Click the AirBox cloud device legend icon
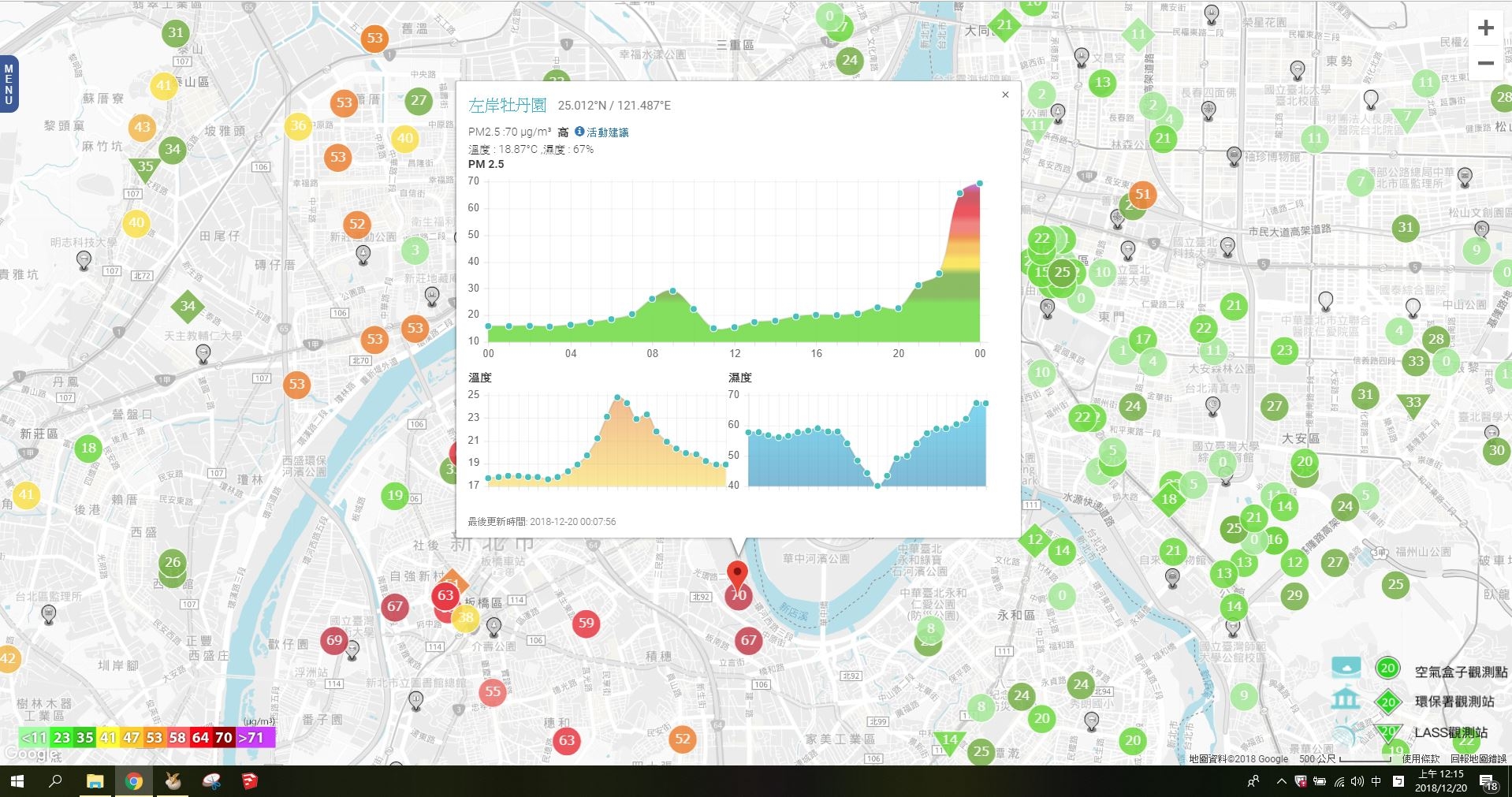This screenshot has height=797, width=1512. [1346, 667]
